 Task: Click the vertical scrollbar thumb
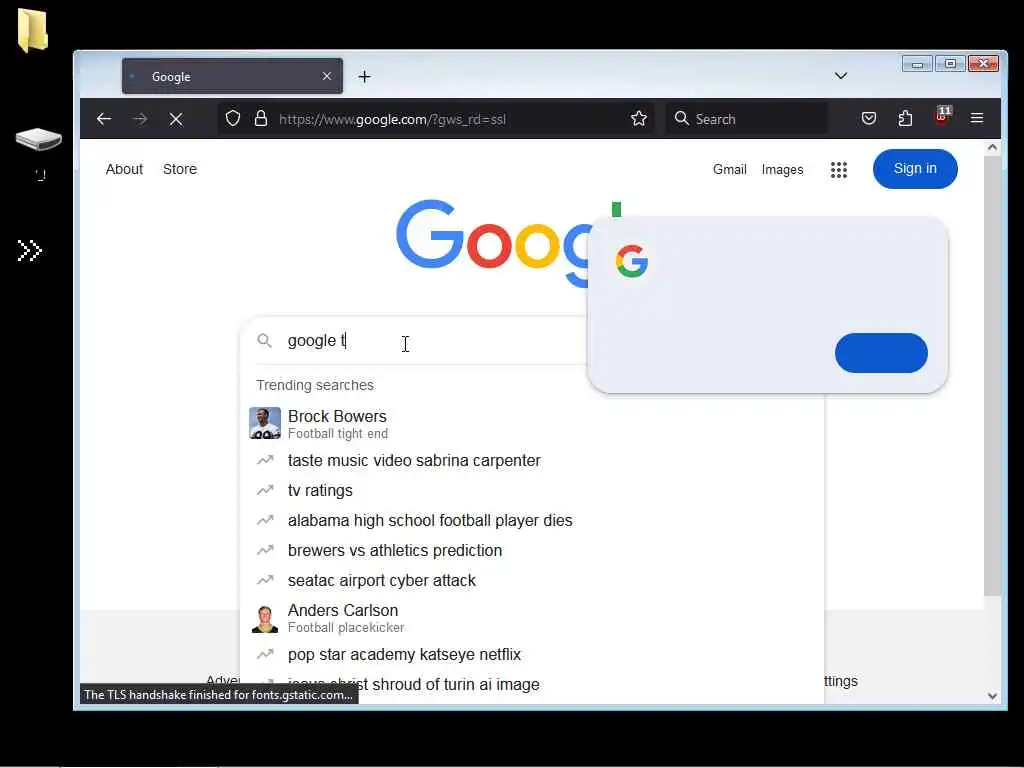(992, 376)
